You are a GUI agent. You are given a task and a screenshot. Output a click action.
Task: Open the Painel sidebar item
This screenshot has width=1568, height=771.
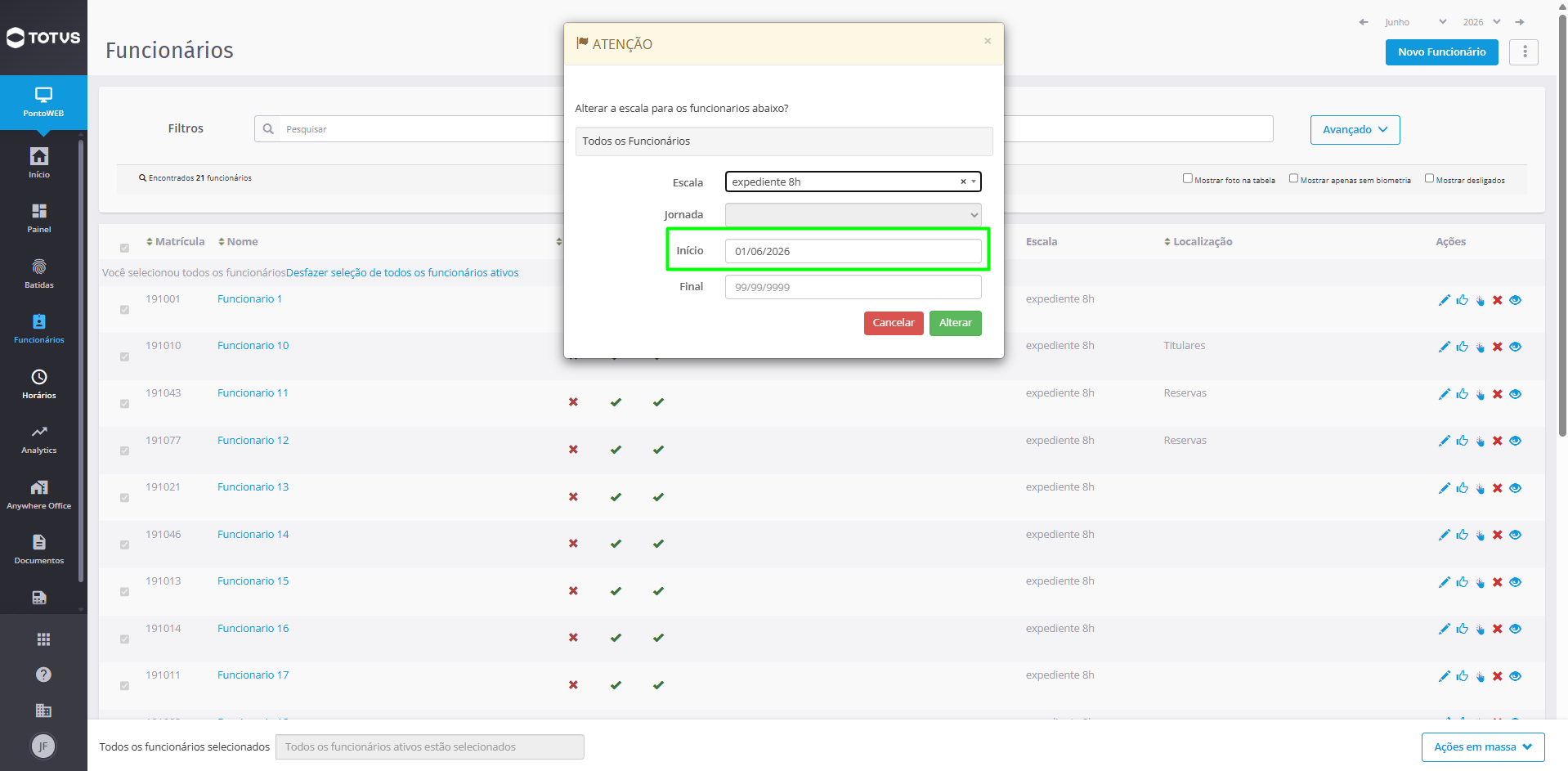pos(39,218)
